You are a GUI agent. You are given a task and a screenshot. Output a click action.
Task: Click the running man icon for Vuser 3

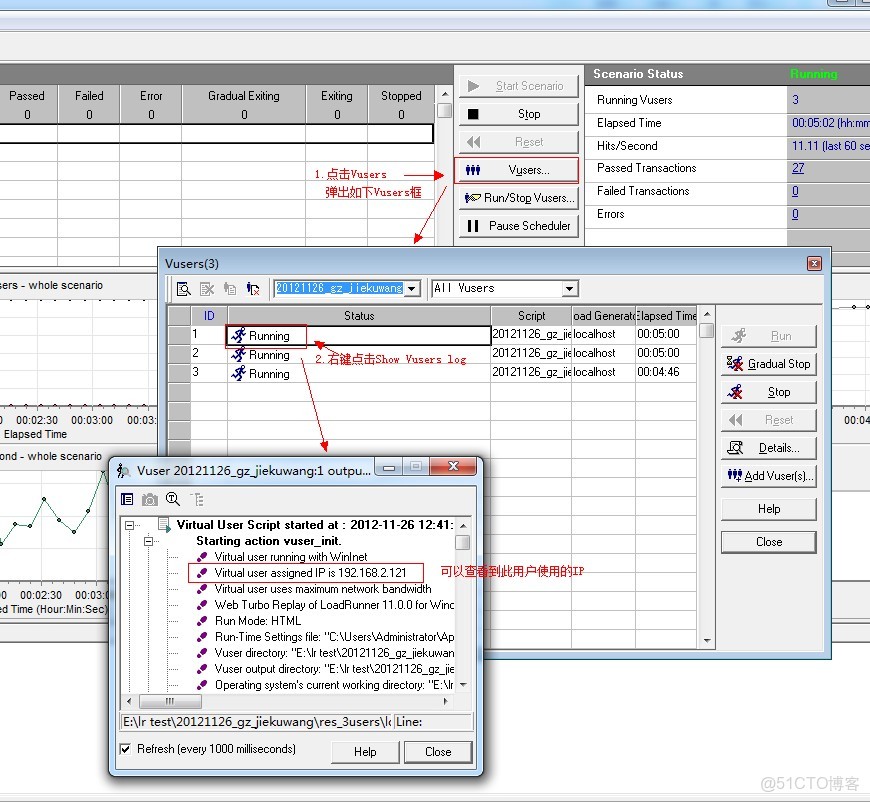pos(237,373)
